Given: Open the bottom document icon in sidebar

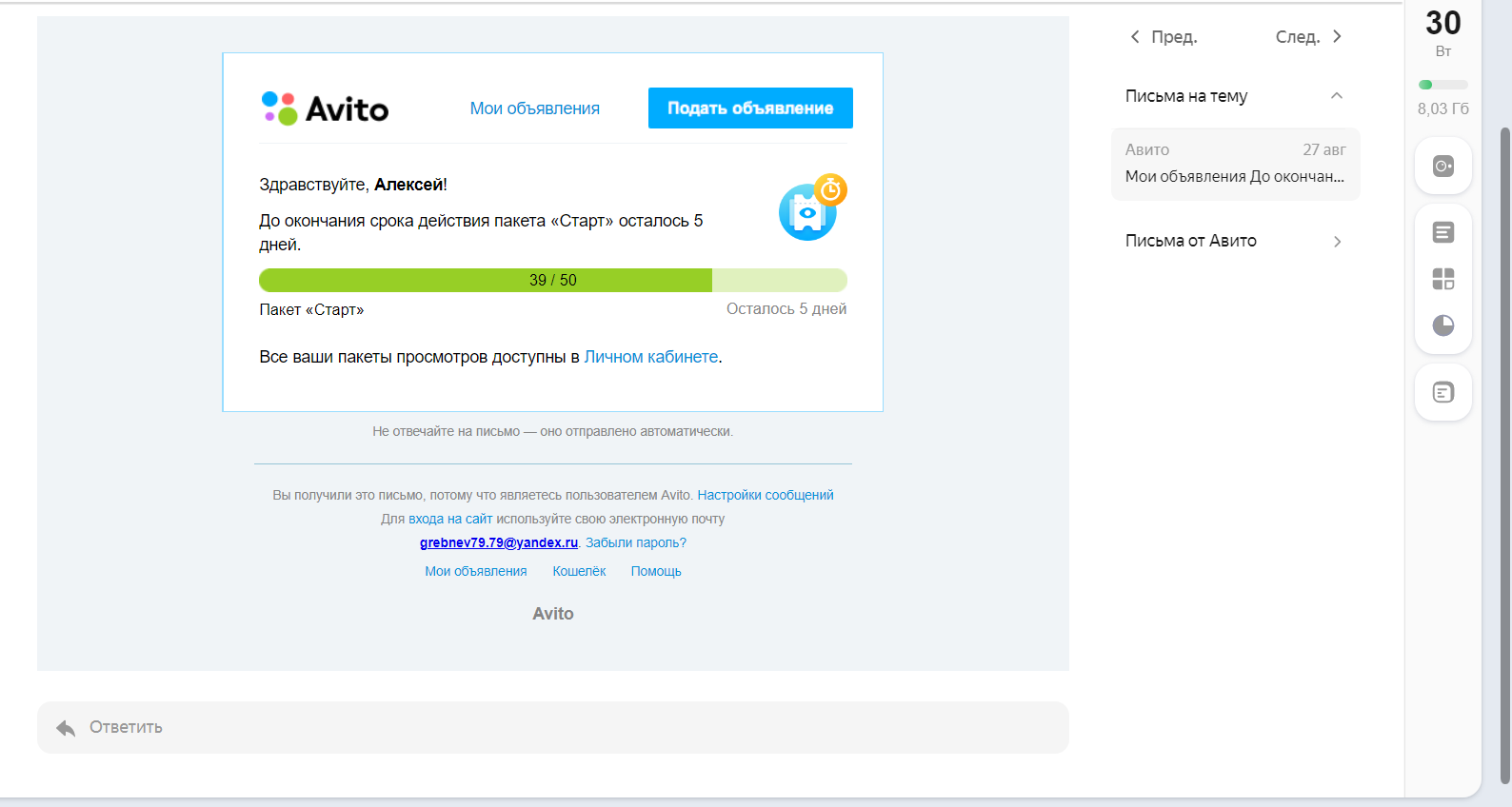Looking at the screenshot, I should (1443, 392).
